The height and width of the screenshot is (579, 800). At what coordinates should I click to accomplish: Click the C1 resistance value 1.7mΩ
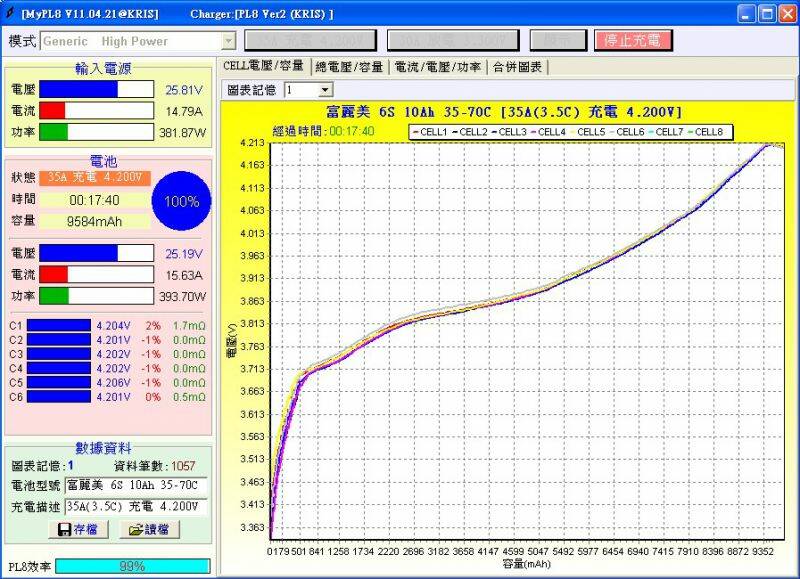(189, 325)
